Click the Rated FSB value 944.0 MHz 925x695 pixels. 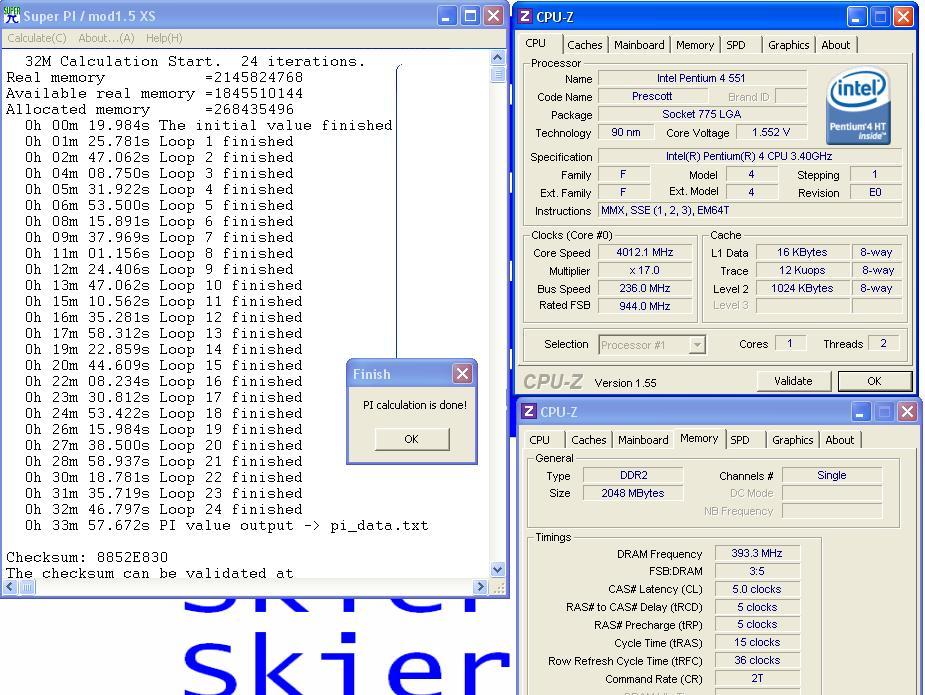click(645, 306)
